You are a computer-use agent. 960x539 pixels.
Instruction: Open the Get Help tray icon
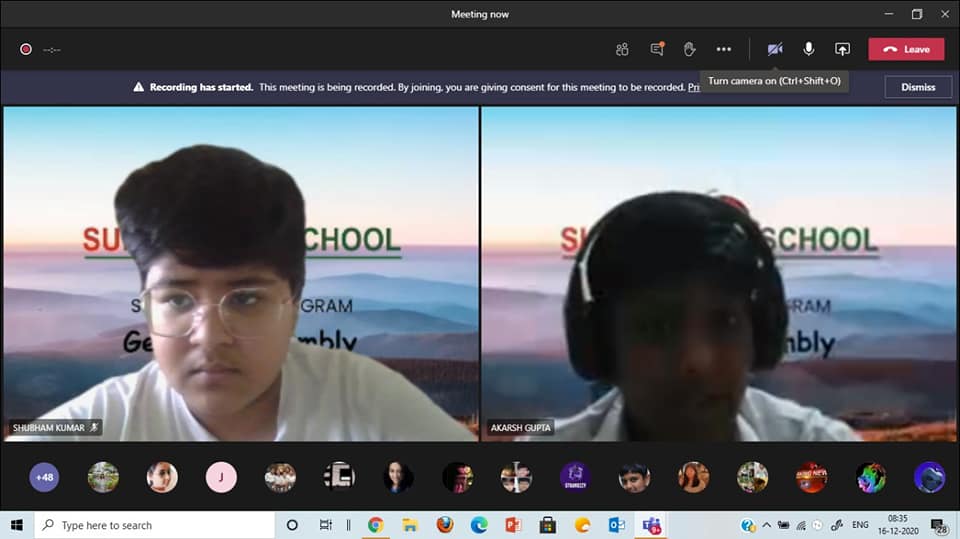point(748,525)
